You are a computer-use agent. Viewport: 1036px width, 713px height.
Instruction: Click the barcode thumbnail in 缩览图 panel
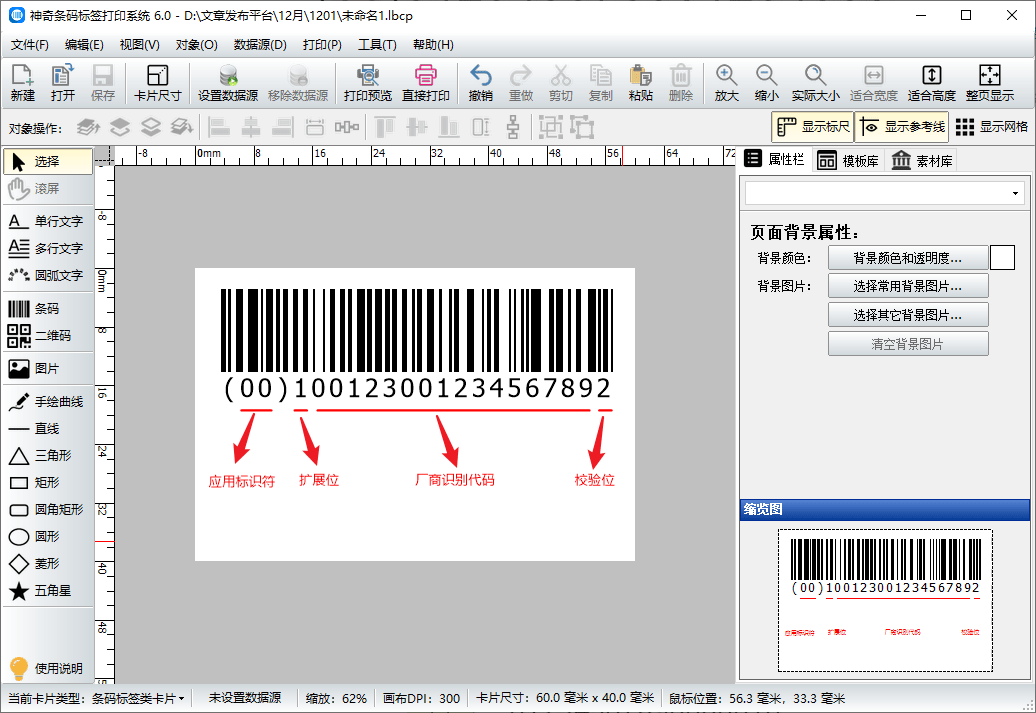885,600
